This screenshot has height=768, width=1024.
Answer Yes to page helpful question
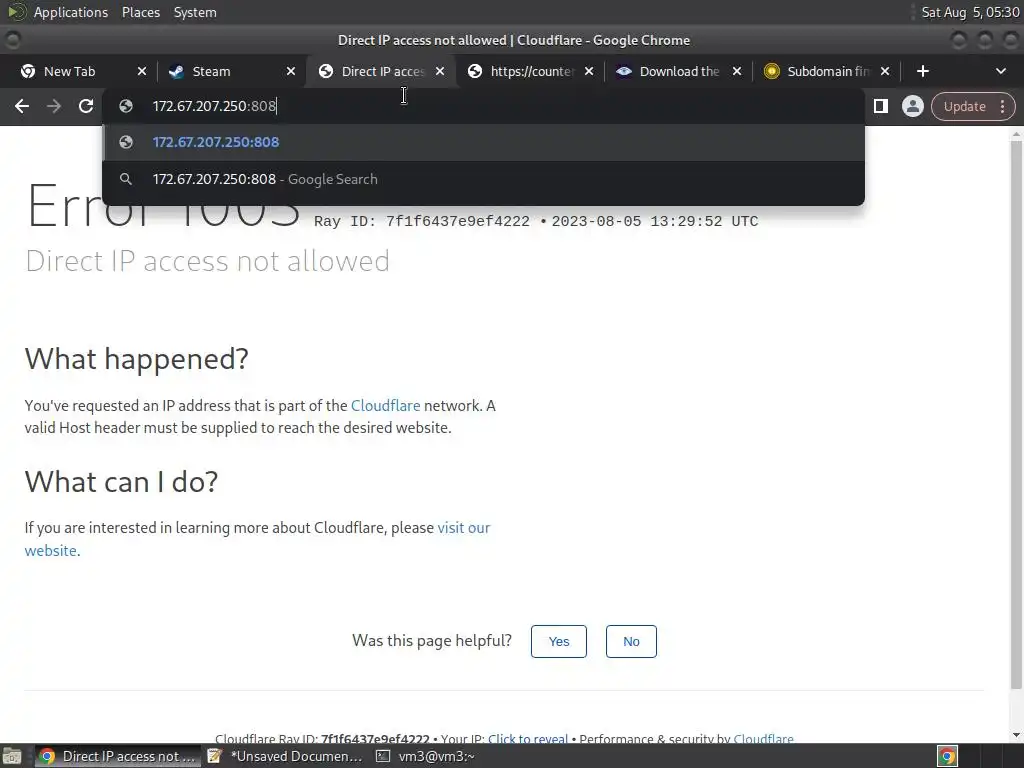click(558, 641)
